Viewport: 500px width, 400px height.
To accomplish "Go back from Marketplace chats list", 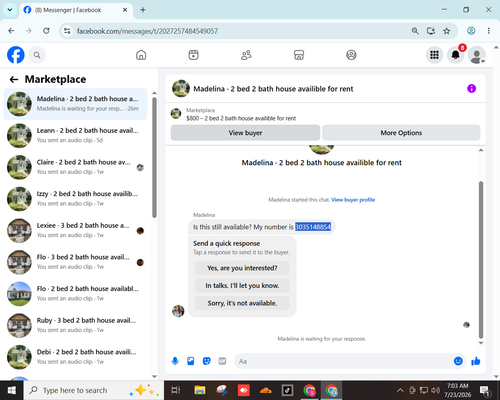I will point(14,79).
